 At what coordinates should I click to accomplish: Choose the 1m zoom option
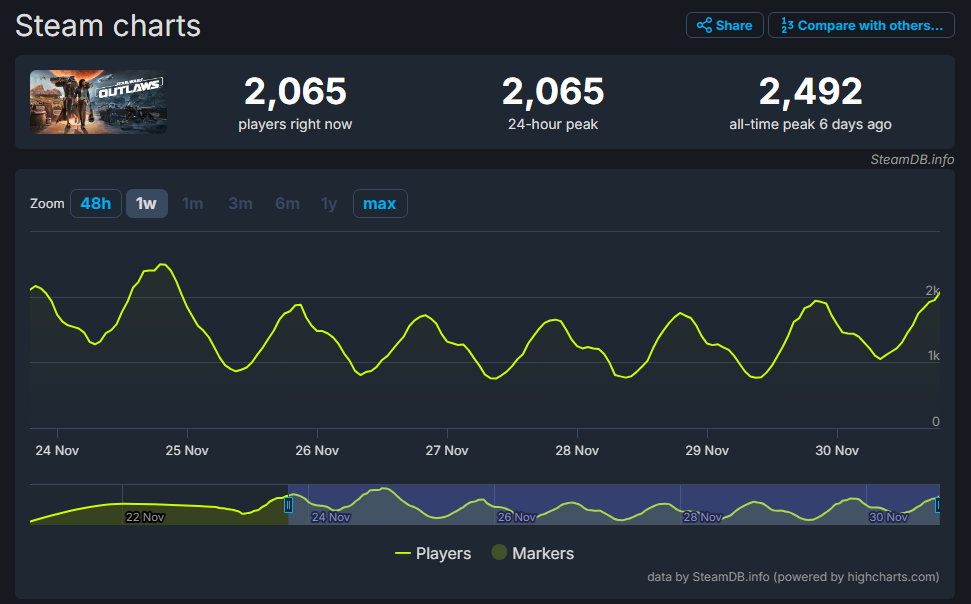[193, 203]
